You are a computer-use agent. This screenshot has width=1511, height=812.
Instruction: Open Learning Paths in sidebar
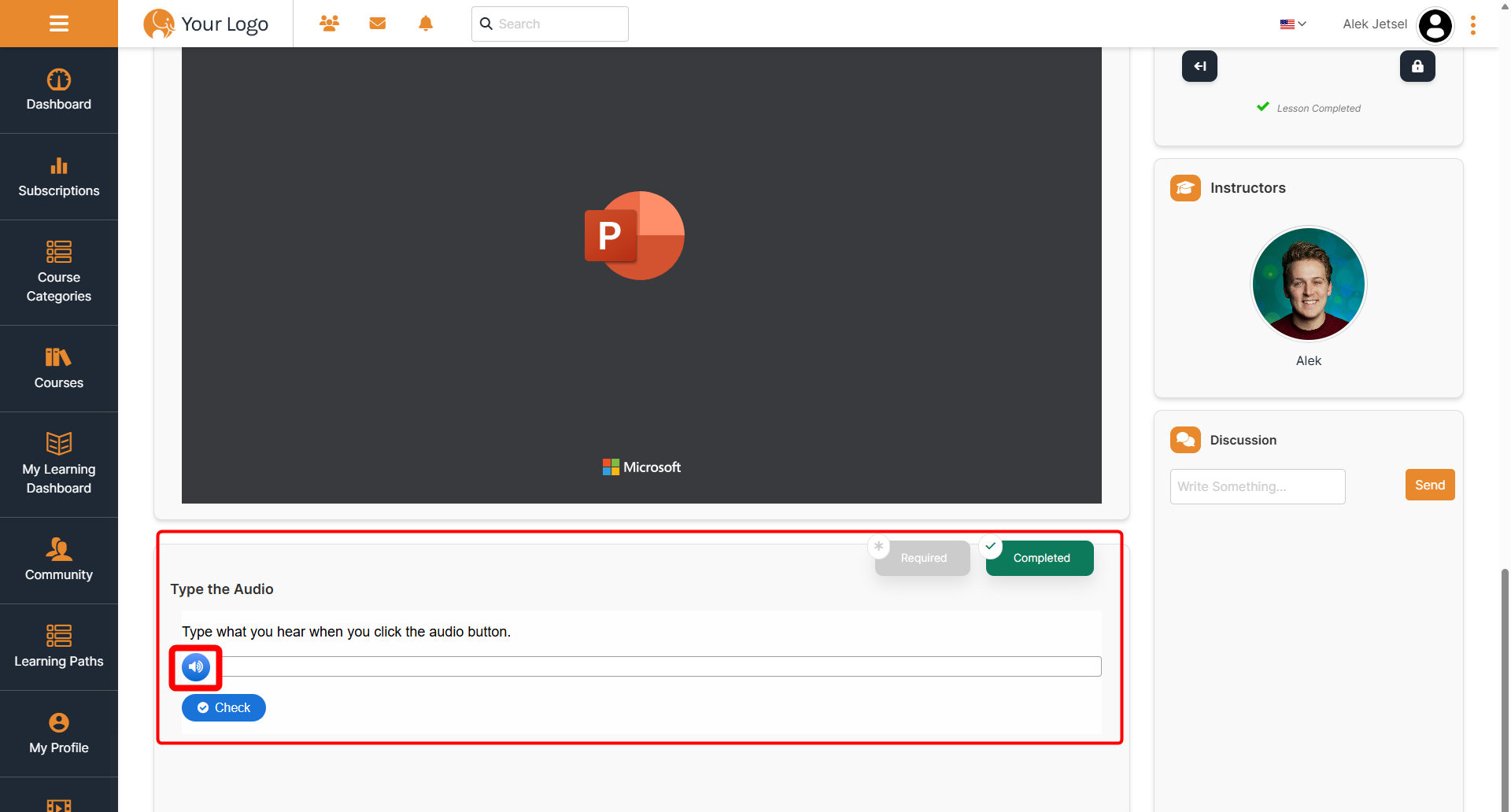point(59,648)
